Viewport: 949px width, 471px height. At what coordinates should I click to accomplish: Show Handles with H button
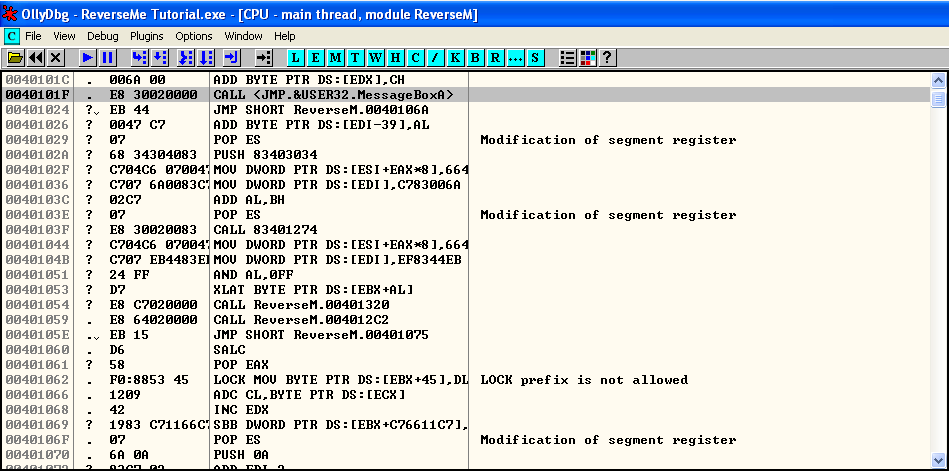click(x=395, y=58)
